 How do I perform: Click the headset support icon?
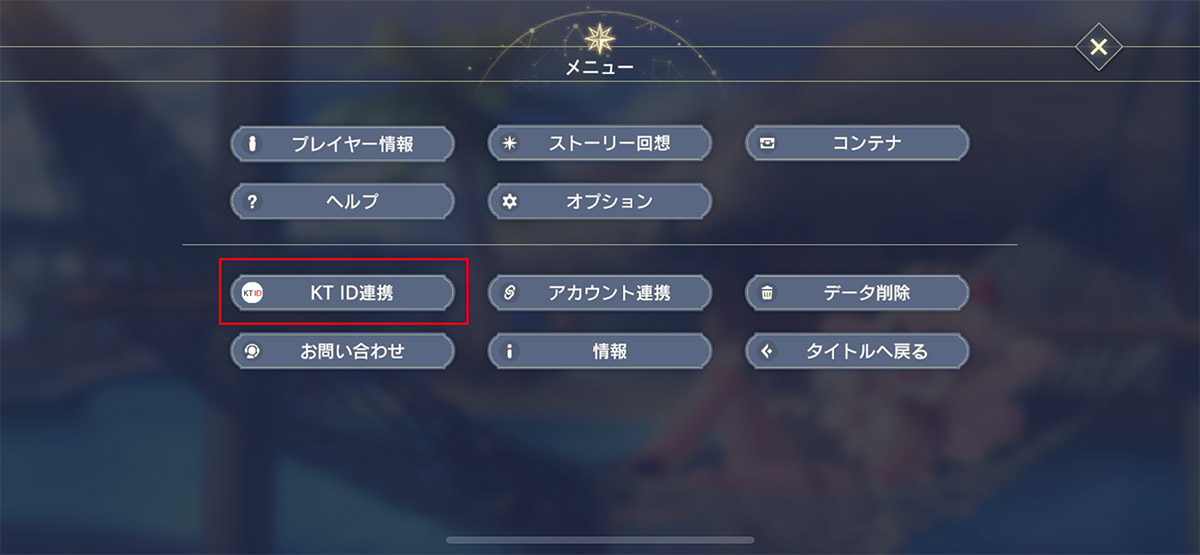coord(252,351)
